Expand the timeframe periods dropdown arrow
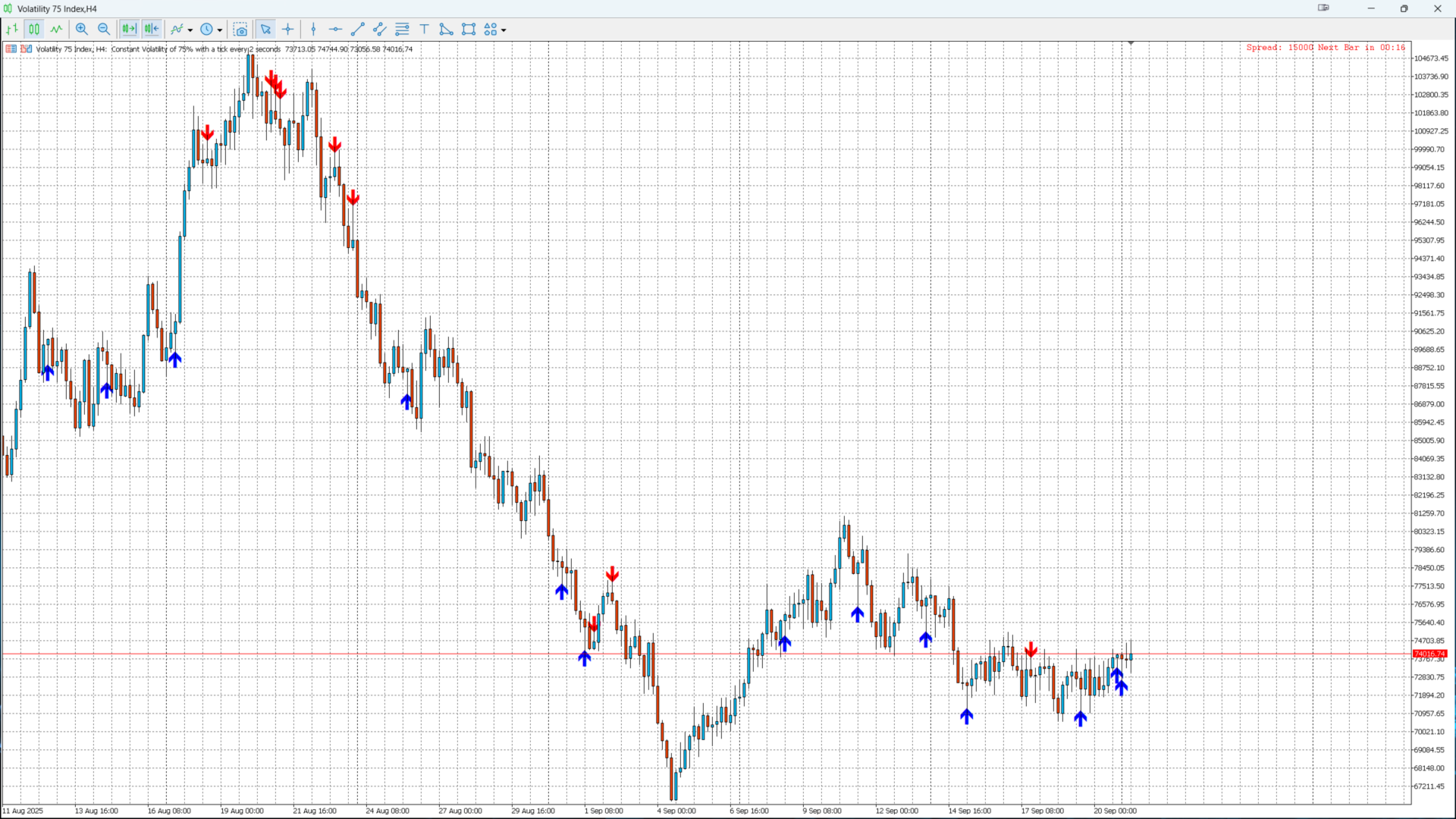 click(x=220, y=30)
